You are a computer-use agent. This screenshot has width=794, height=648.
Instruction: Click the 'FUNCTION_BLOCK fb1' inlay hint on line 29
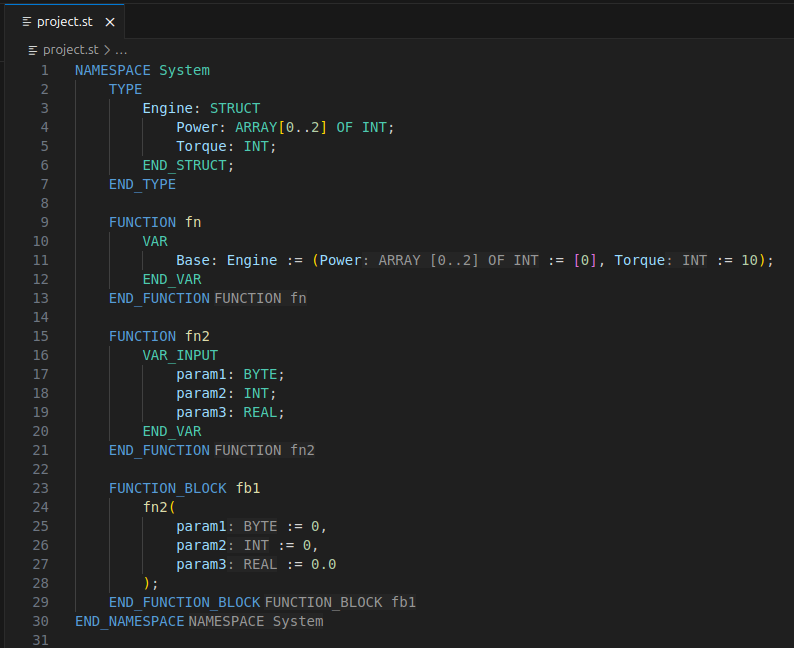[340, 602]
